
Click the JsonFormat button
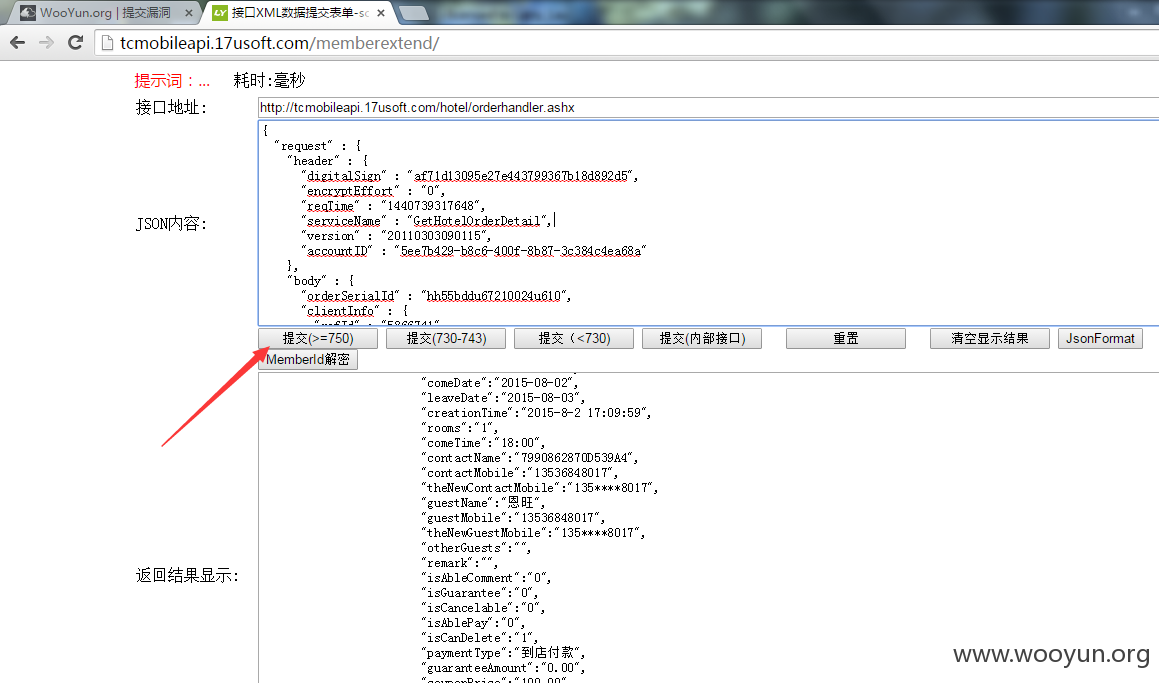click(x=1100, y=339)
